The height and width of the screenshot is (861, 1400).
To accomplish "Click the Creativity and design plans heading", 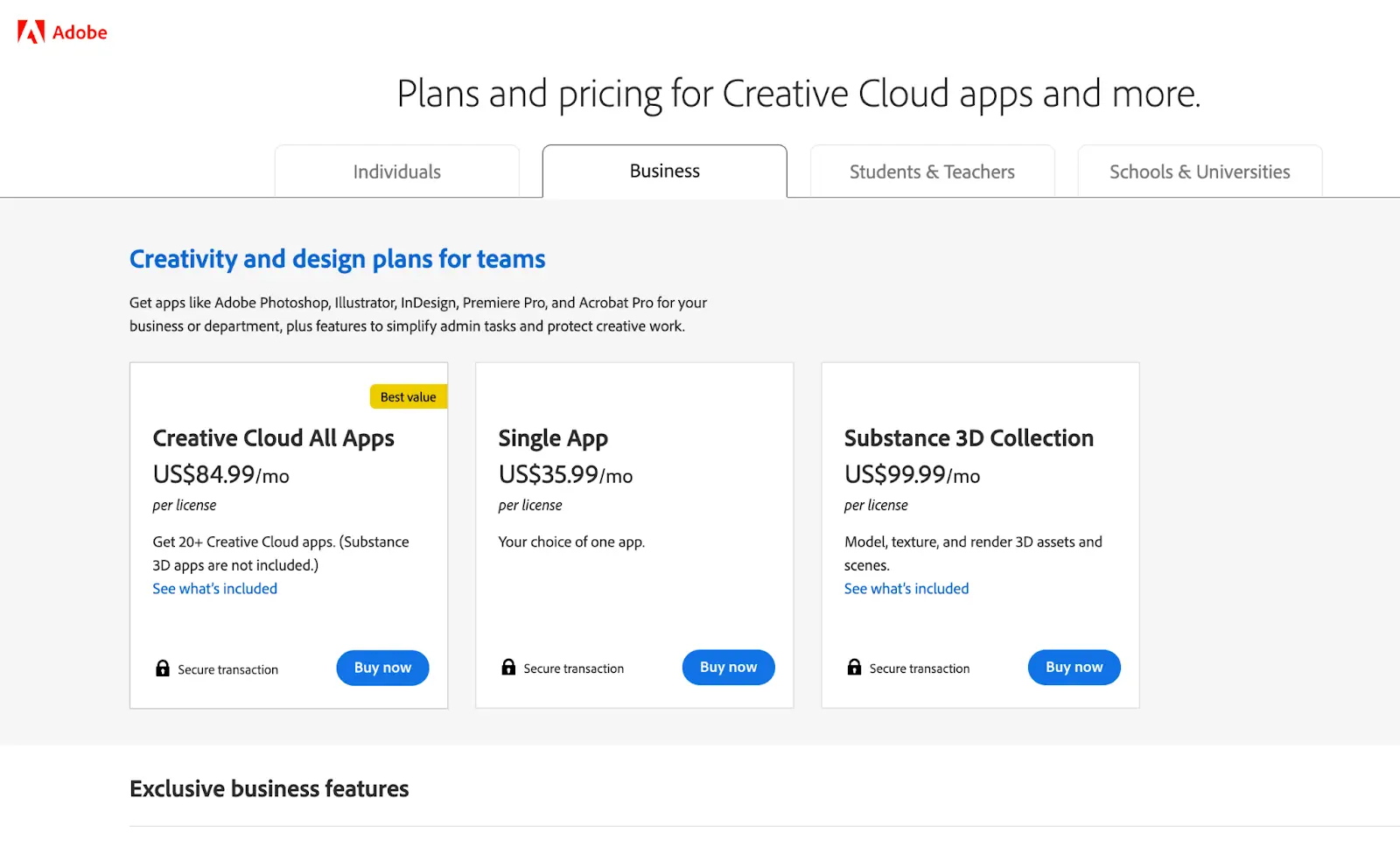I will [337, 259].
